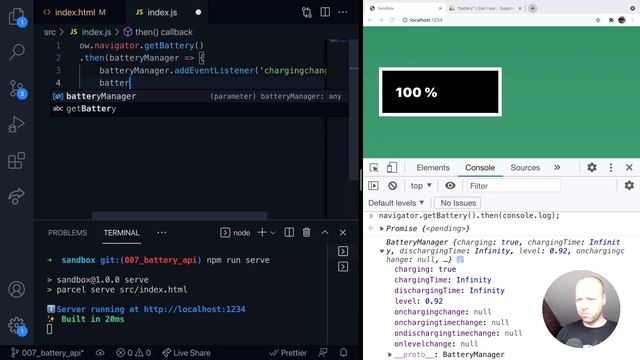
Task: Collapse the BatteryManager object
Action: coord(382,251)
